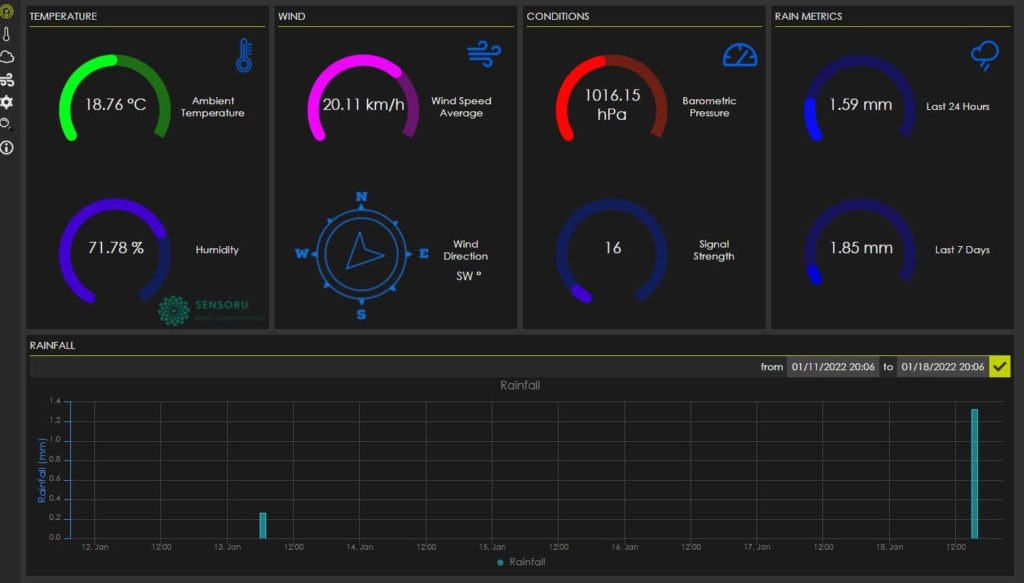Confirm date range with yellow checkmark button
The width and height of the screenshot is (1024, 583).
[x=999, y=367]
